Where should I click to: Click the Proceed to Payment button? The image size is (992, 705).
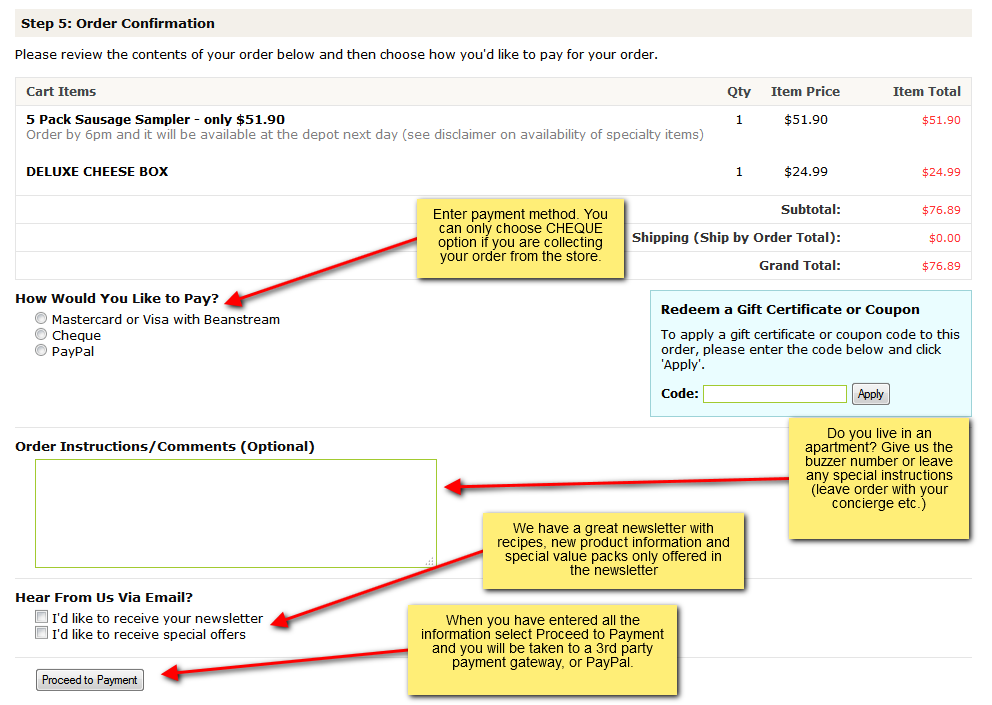point(90,680)
